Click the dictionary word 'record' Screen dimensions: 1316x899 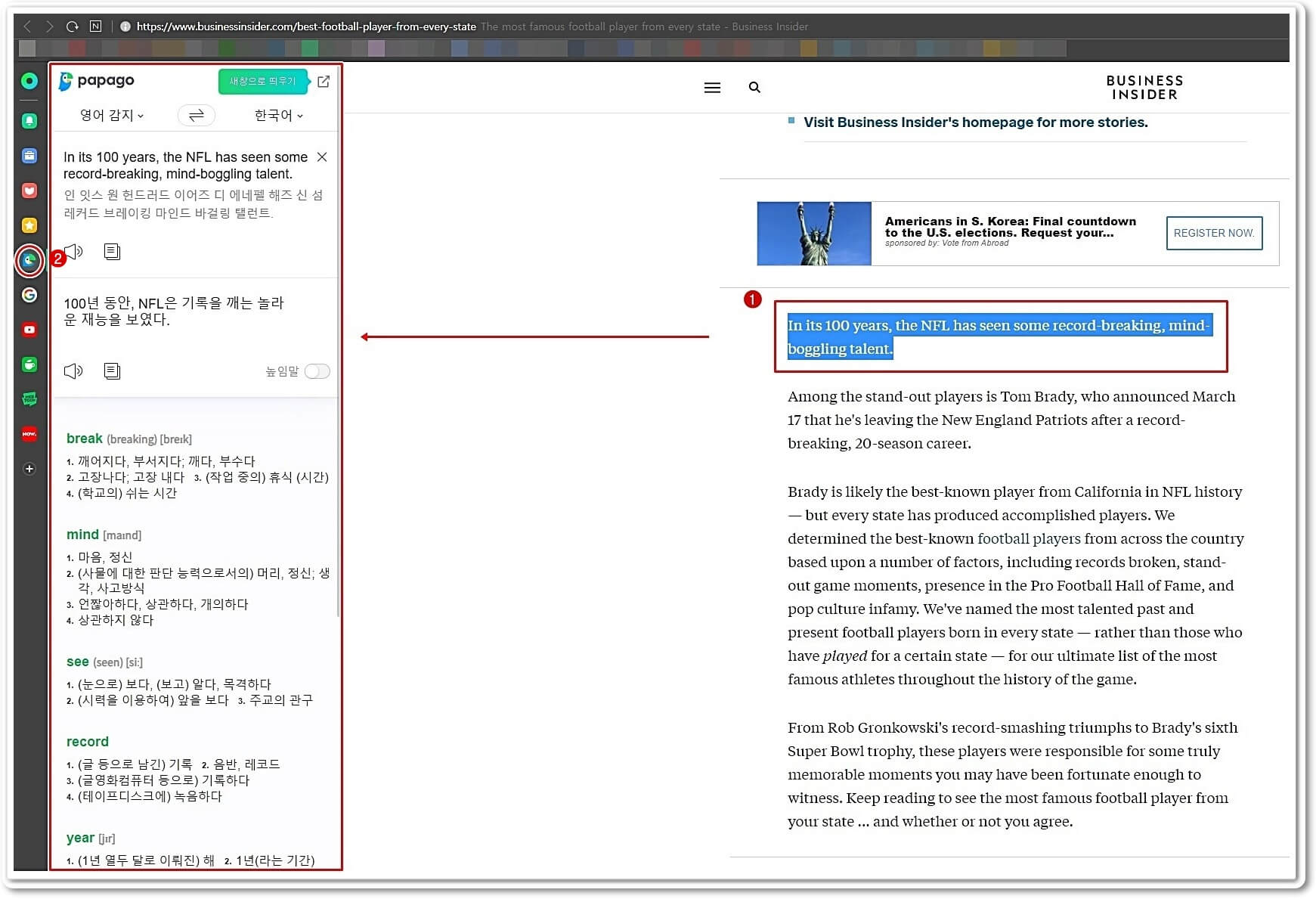point(88,742)
